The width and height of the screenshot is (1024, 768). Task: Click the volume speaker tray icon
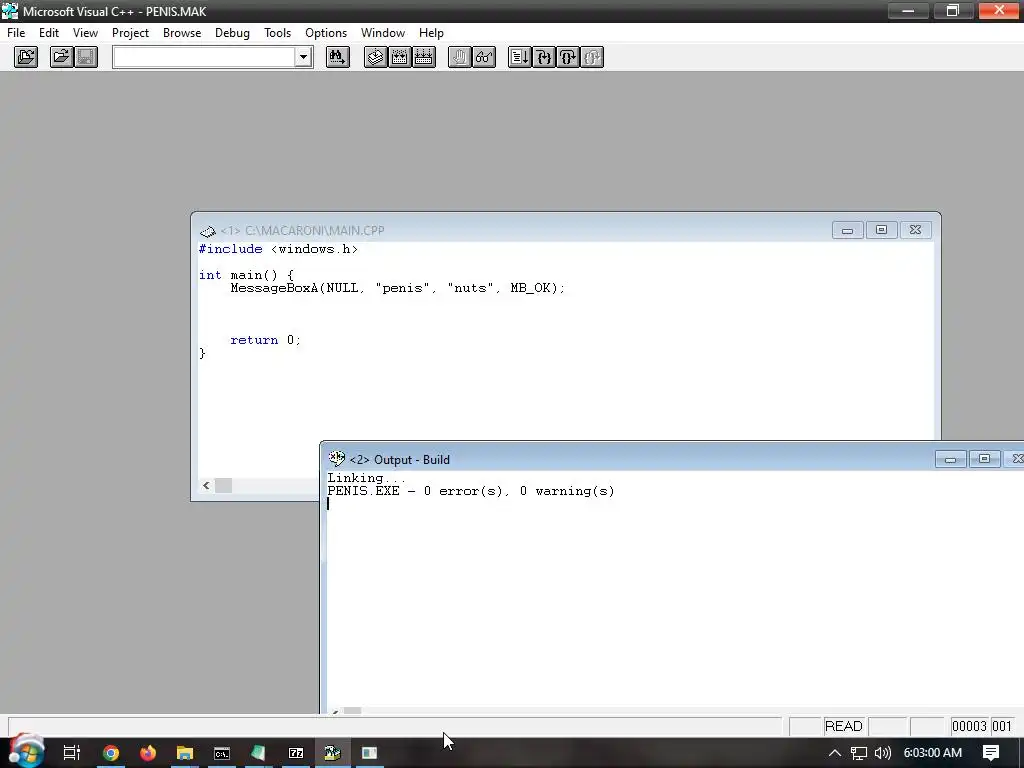(x=882, y=753)
